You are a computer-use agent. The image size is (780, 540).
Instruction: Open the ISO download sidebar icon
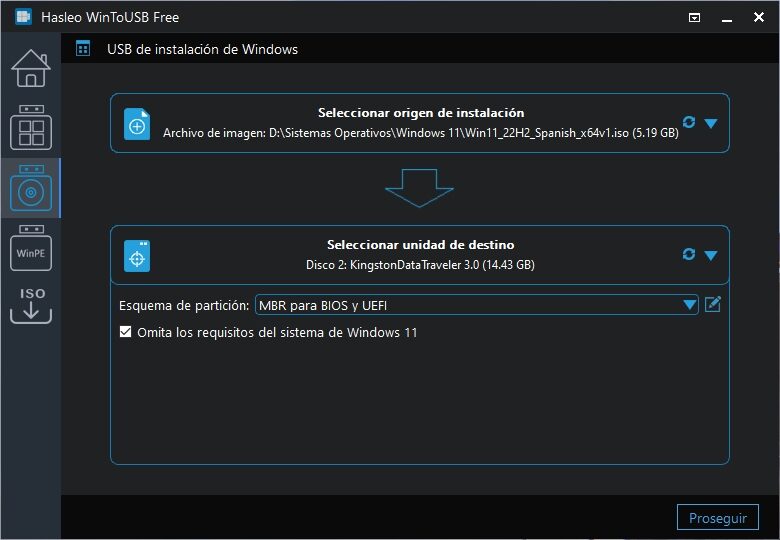(31, 305)
